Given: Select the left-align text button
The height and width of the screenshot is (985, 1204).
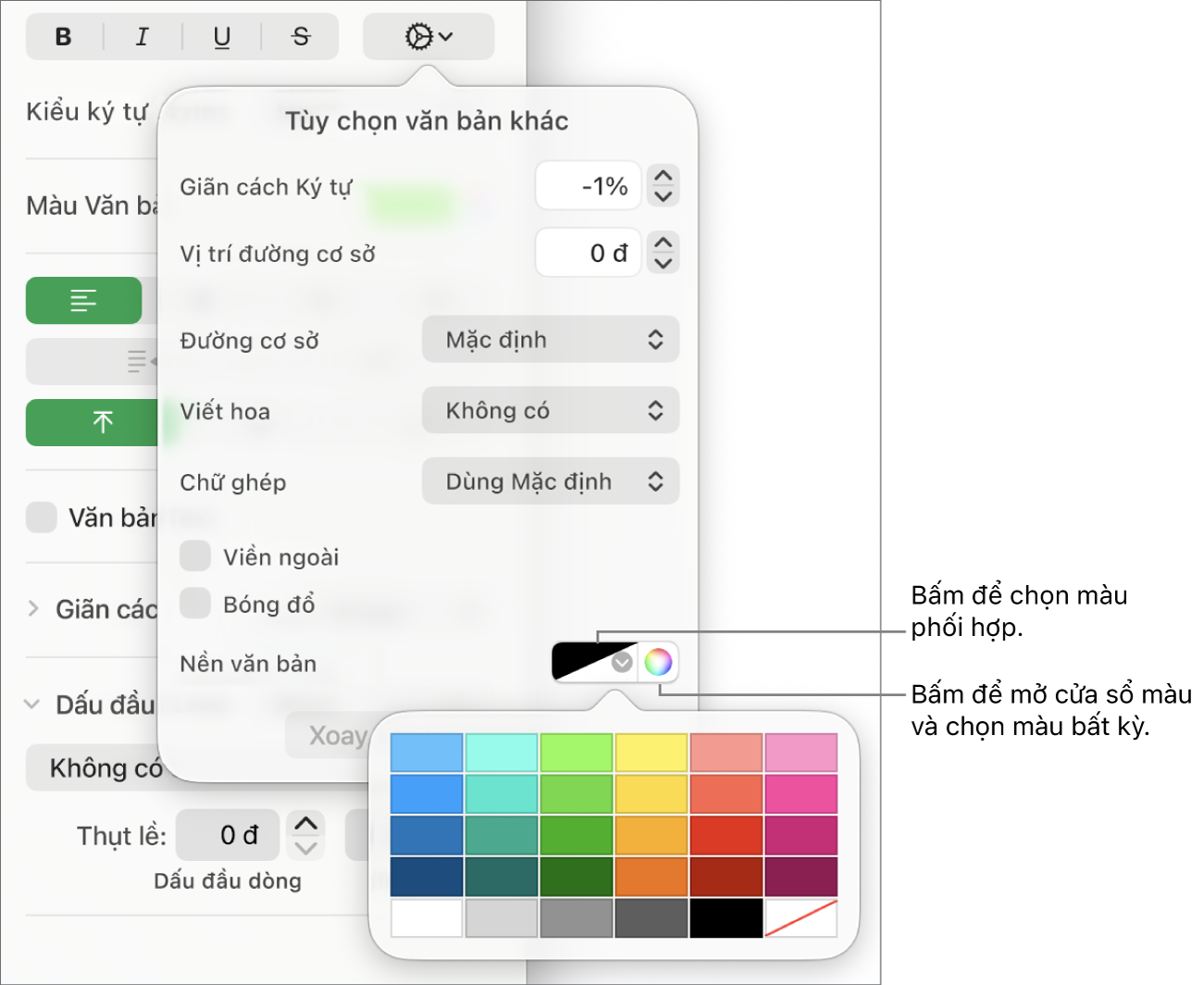Looking at the screenshot, I should 83,301.
